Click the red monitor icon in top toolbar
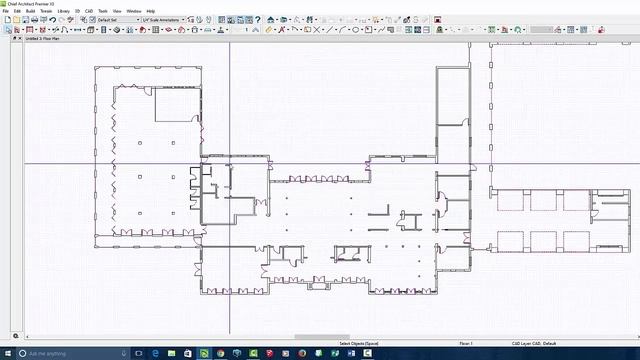 (438, 20)
